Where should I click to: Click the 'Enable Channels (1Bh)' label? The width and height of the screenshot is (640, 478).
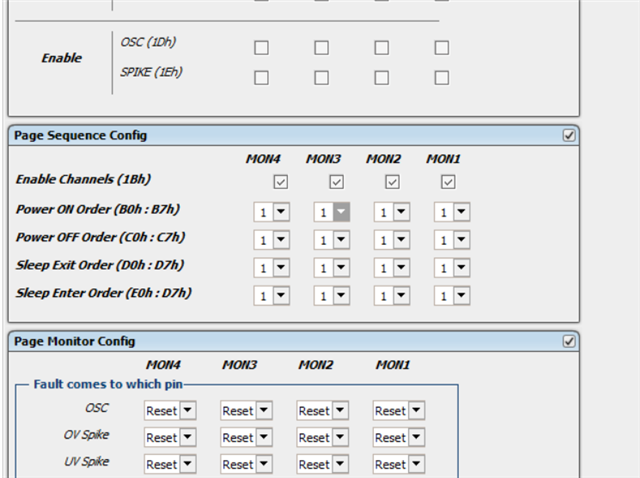(83, 179)
